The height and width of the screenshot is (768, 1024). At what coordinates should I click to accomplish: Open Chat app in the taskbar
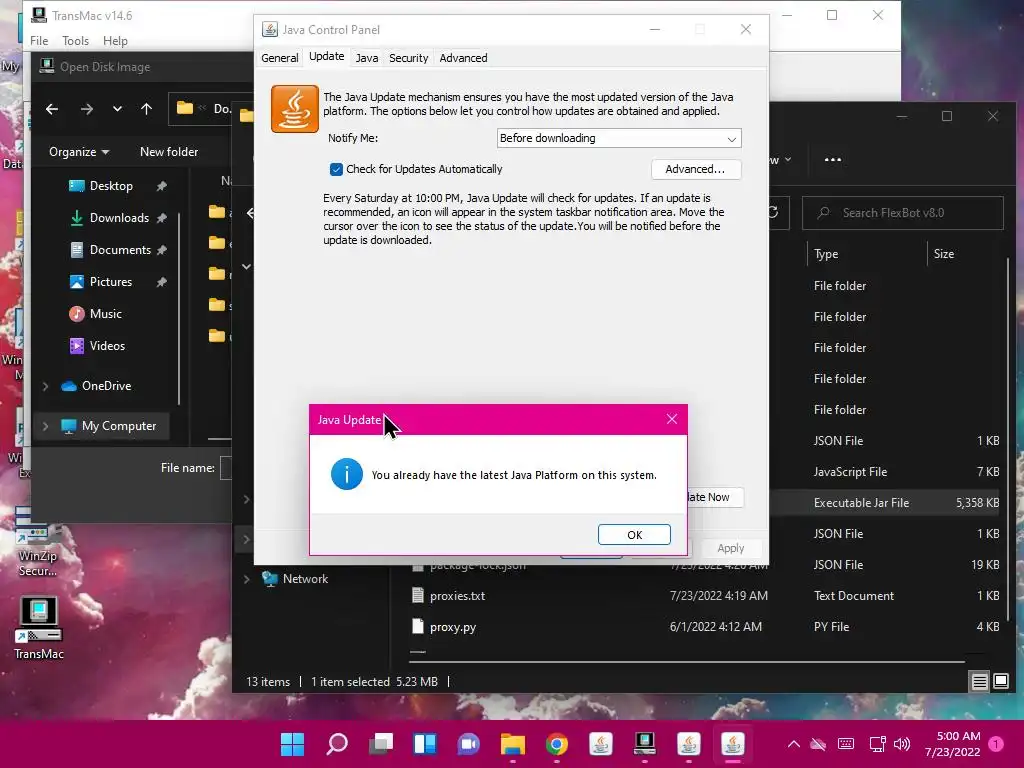click(468, 744)
